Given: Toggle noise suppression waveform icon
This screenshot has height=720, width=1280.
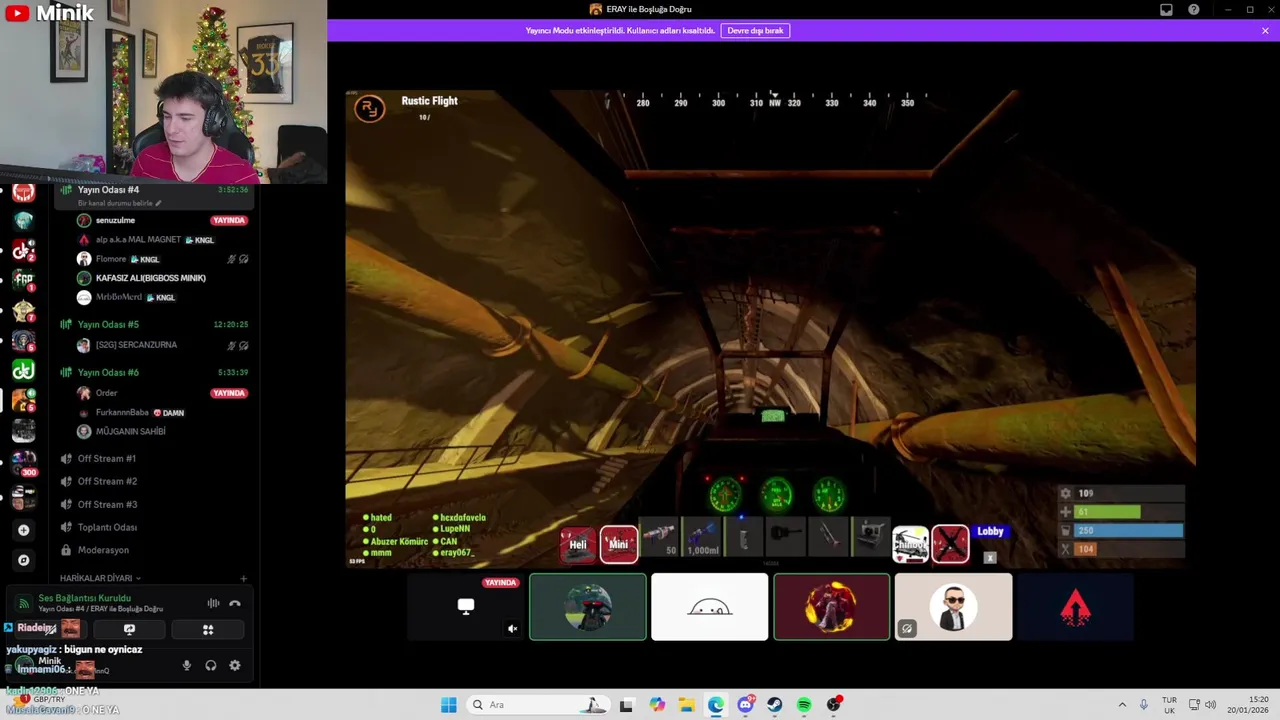Looking at the screenshot, I should [213, 603].
